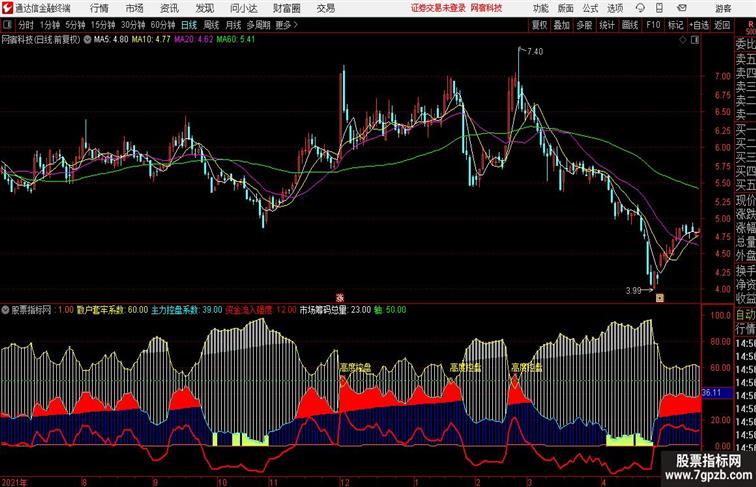756x487 pixels.
Task: Open the 版面 menu
Action: 566,8
